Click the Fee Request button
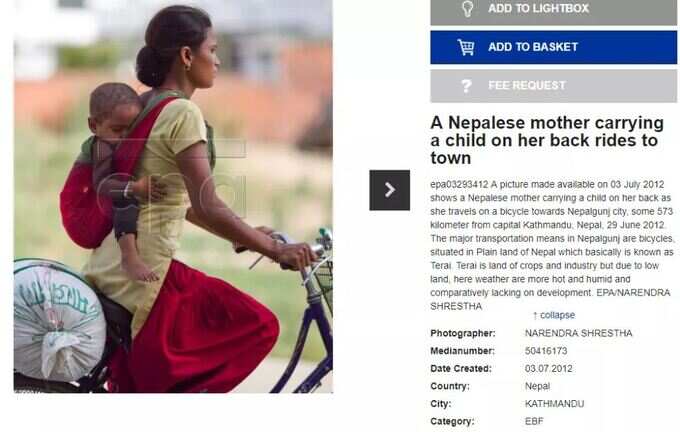Screen dimensions: 680x432 click(x=553, y=86)
